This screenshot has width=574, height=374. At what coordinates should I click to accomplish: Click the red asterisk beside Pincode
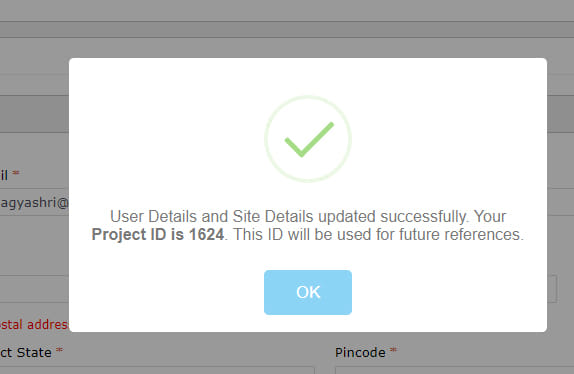393,350
